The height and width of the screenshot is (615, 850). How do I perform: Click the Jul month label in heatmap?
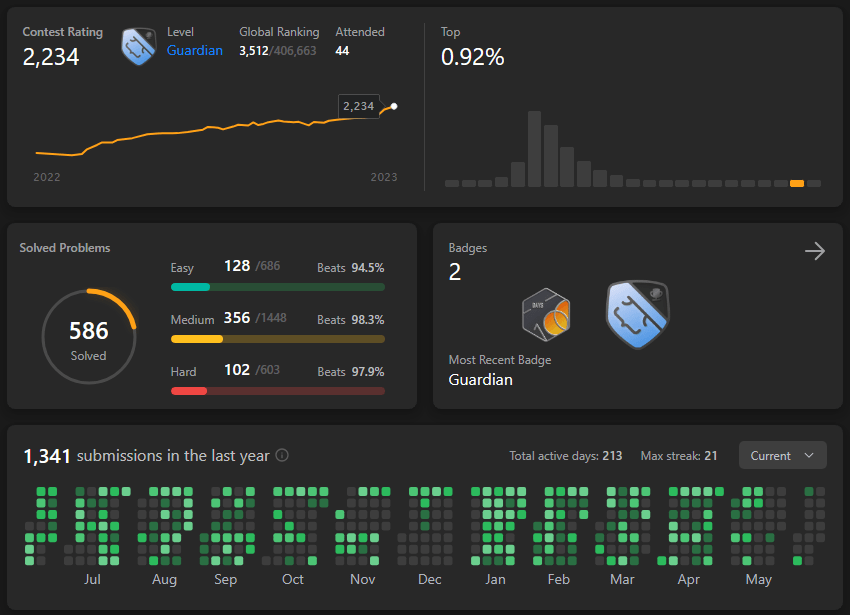point(92,579)
